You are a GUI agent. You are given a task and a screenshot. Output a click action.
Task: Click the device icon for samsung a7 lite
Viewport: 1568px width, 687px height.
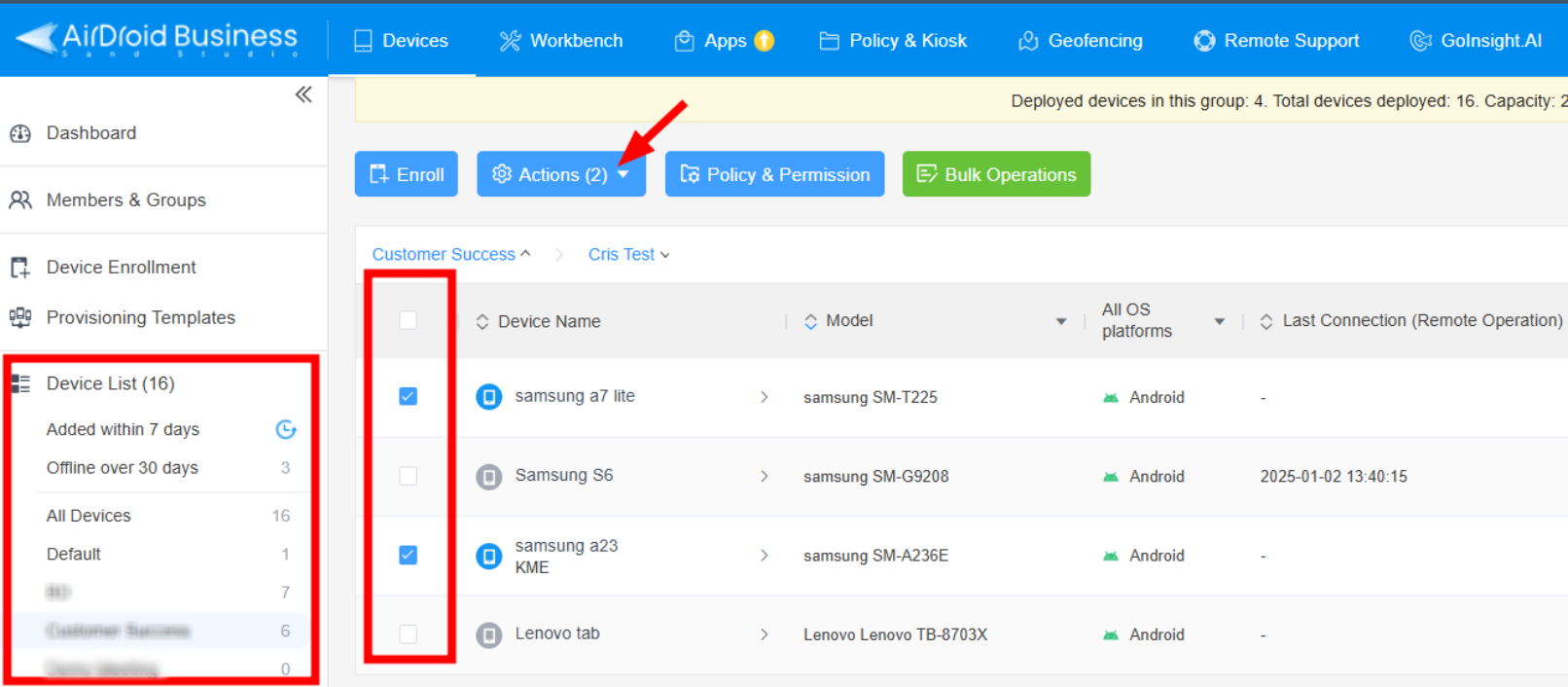click(489, 397)
